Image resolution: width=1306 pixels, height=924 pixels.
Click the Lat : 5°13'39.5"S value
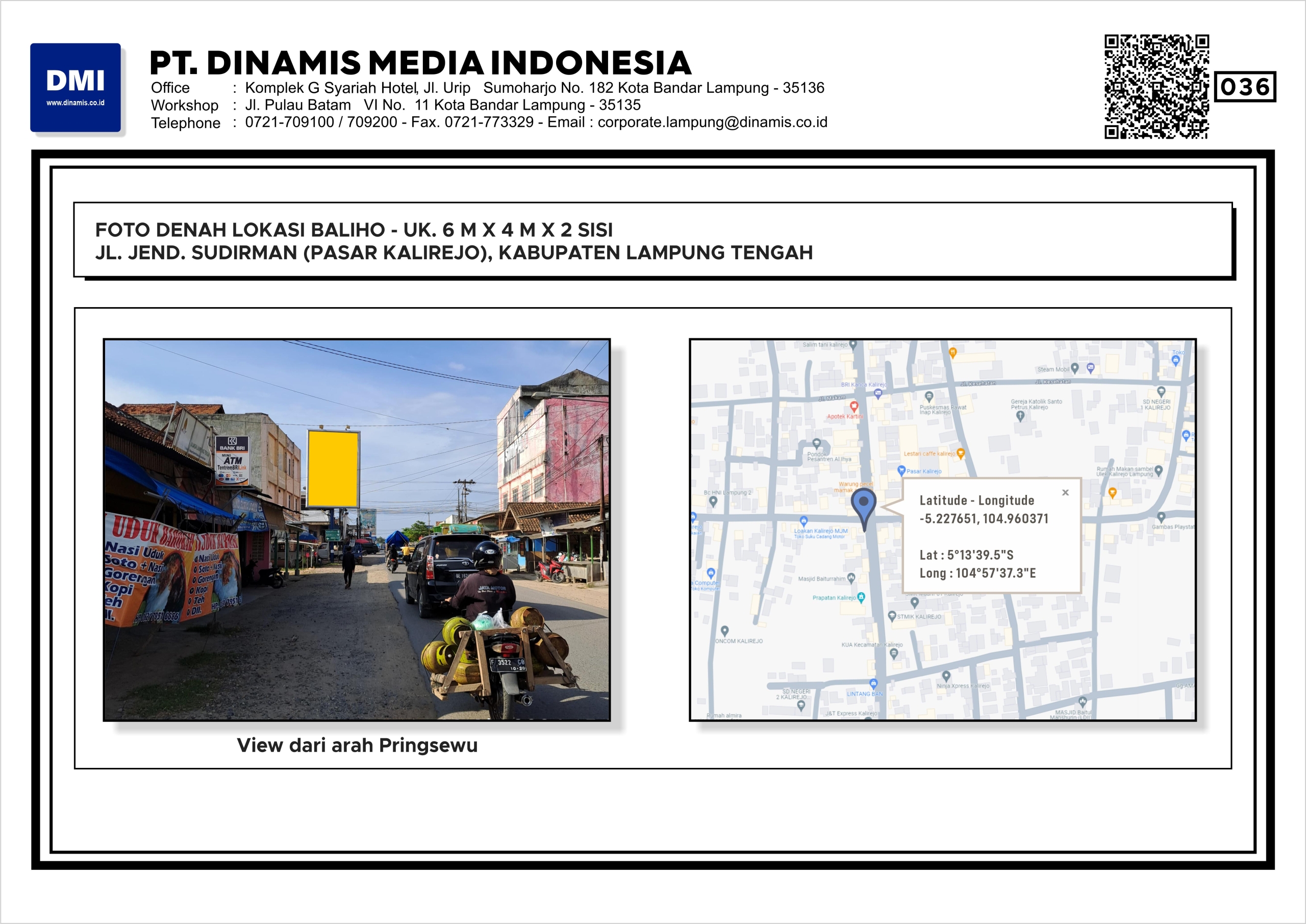click(x=966, y=555)
